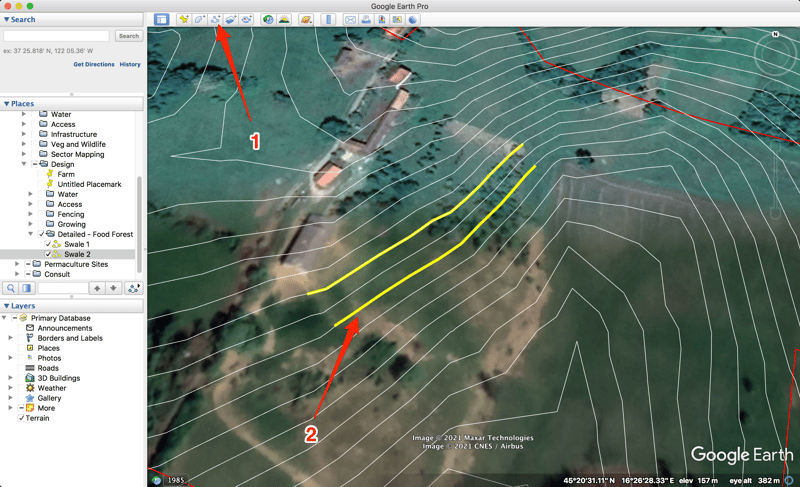Open historical imagery clock icon
Screen dimensions: 800x487
click(268, 19)
